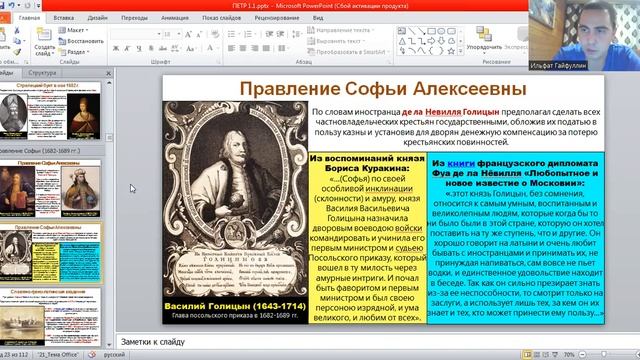
Task: Switch to the Дизайн ribbon tab
Action: (98, 18)
